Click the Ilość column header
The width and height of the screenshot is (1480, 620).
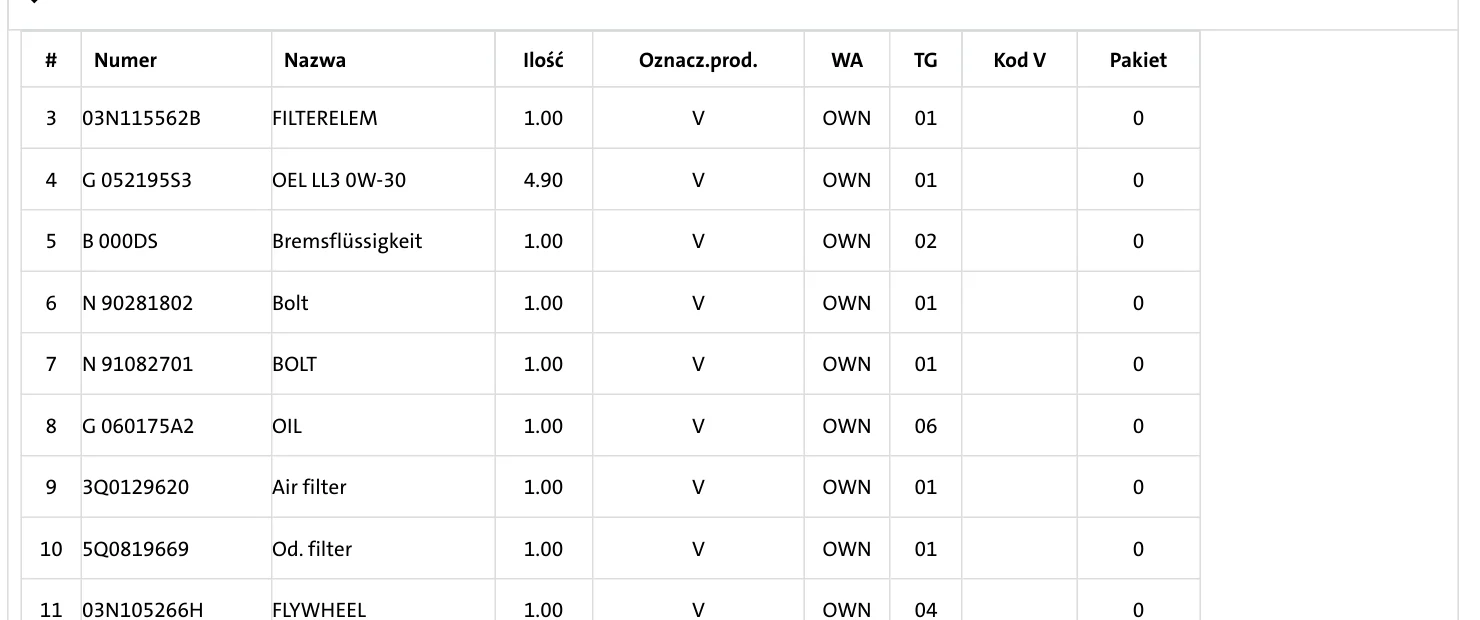coord(544,60)
